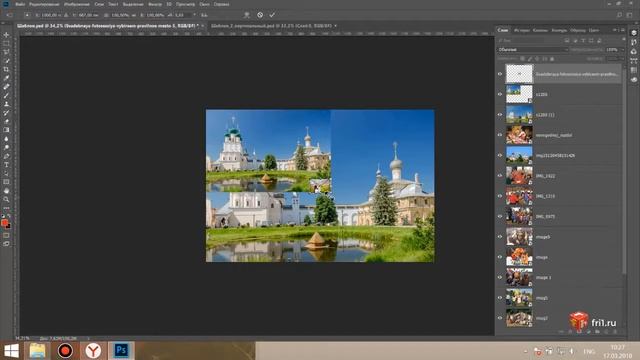The height and width of the screenshot is (360, 640).
Task: Open the Libraries panel from the side strip
Action: pyautogui.click(x=633, y=52)
